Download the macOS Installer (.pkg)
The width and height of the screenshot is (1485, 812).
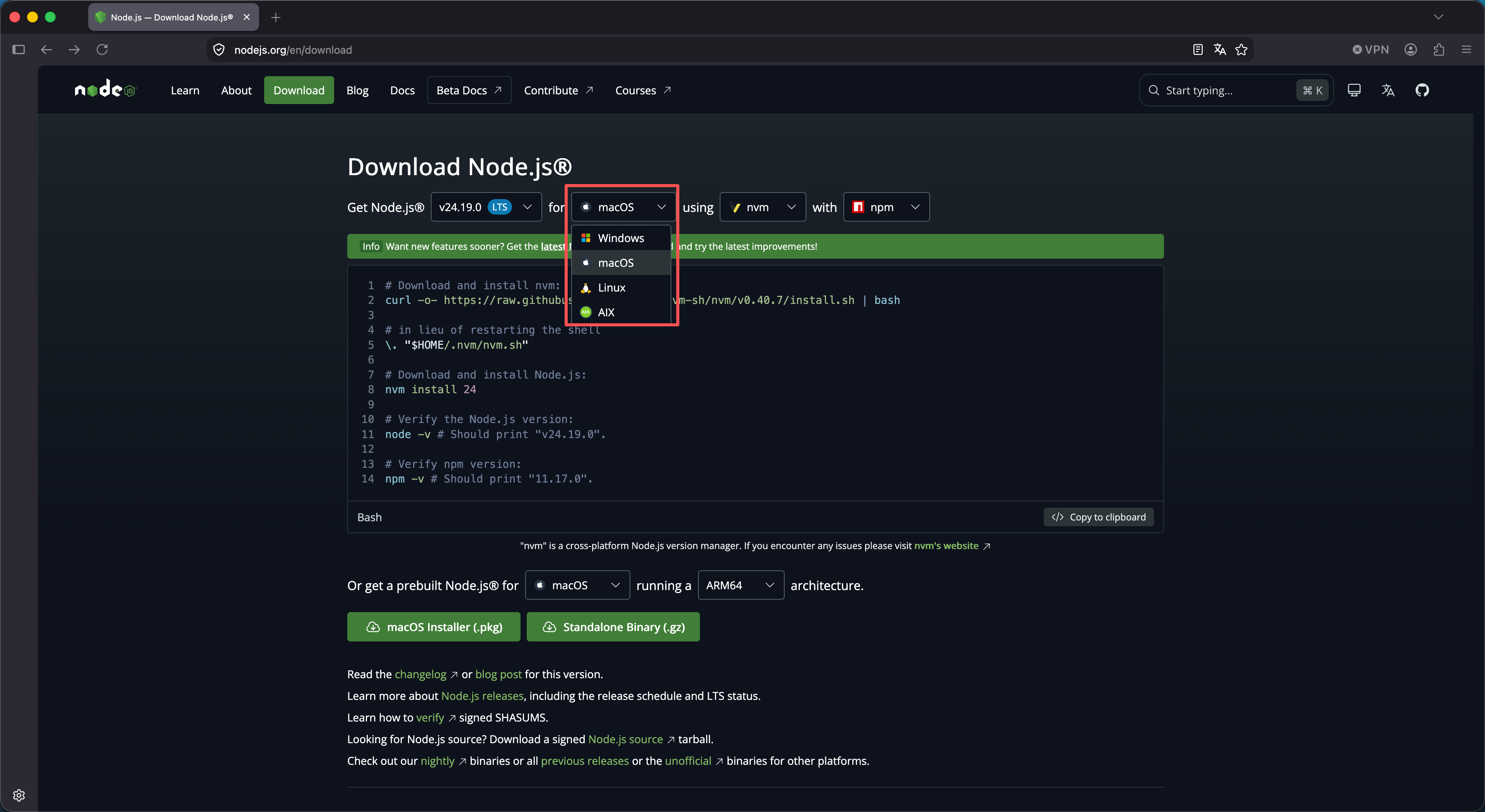click(434, 626)
